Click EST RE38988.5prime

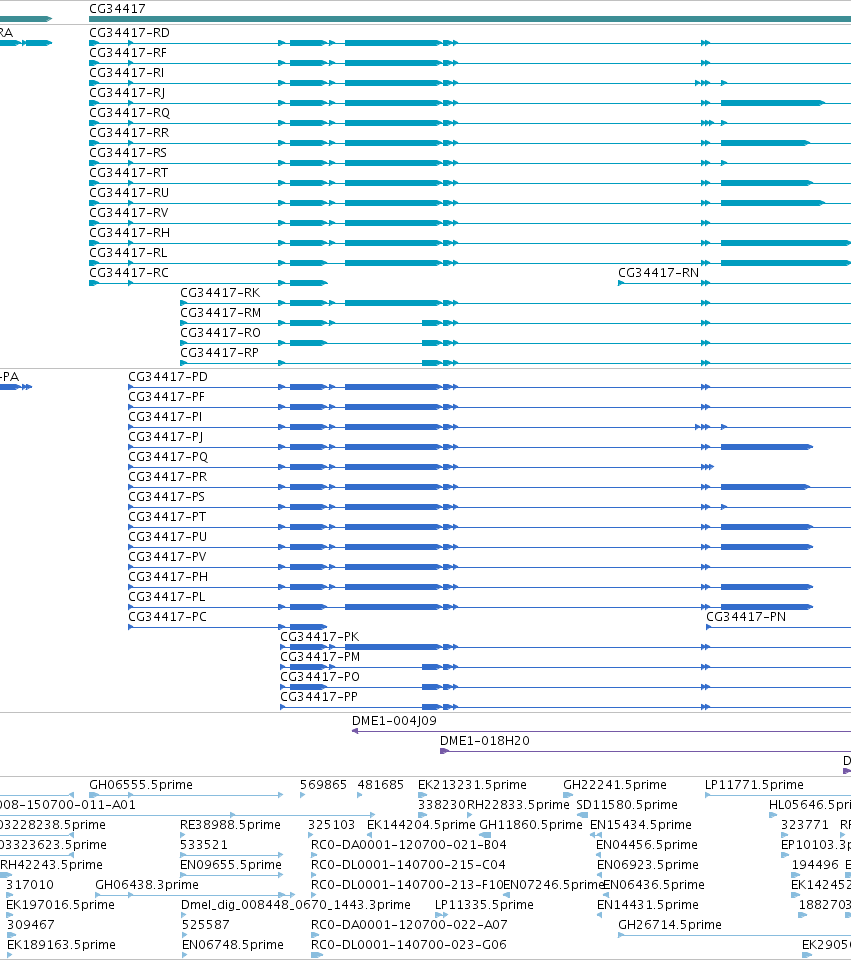(230, 825)
